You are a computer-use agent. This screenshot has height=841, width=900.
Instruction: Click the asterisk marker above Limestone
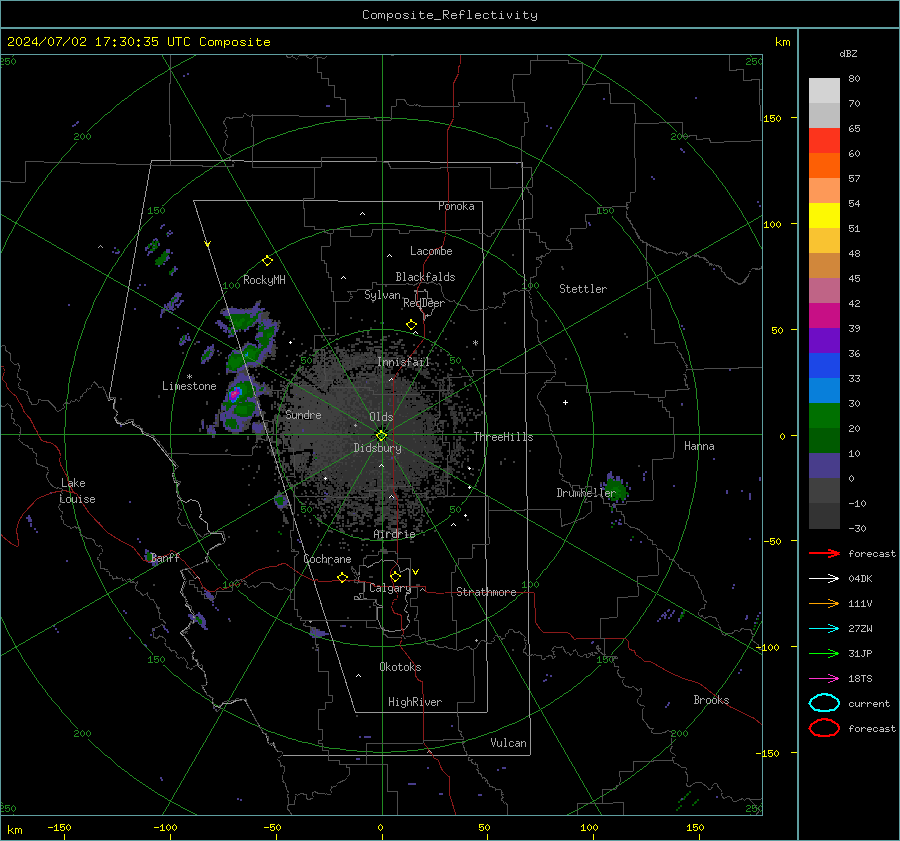pyautogui.click(x=189, y=377)
